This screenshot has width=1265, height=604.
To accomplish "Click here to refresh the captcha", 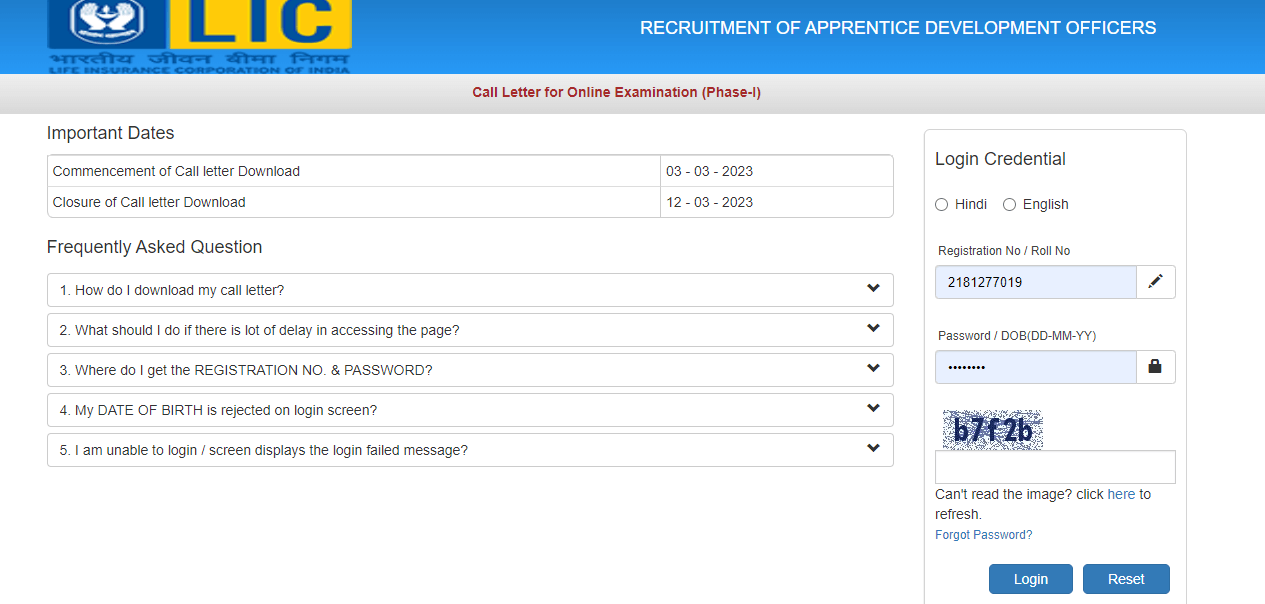I will [1121, 494].
